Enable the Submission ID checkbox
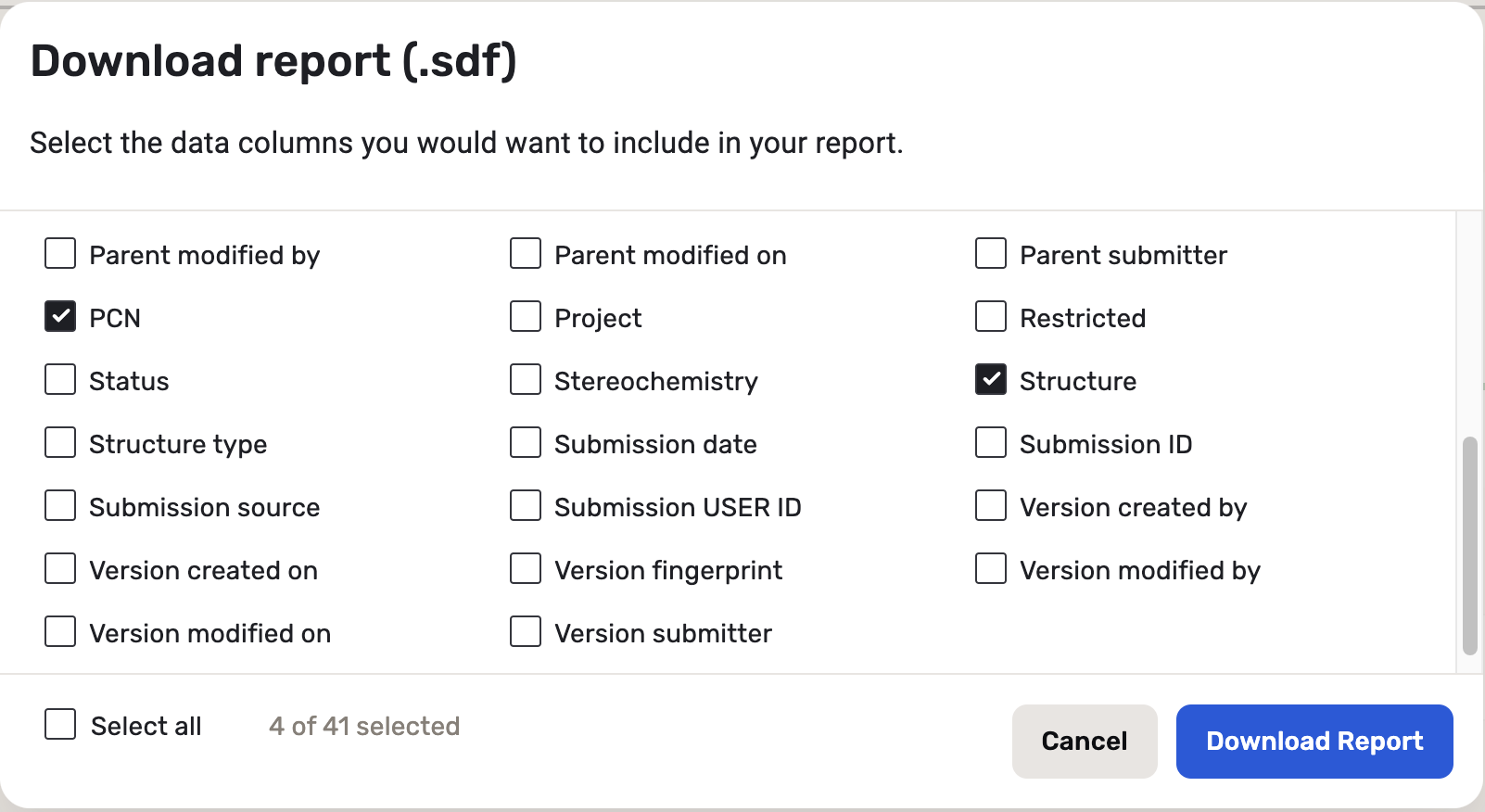 pyautogui.click(x=991, y=443)
